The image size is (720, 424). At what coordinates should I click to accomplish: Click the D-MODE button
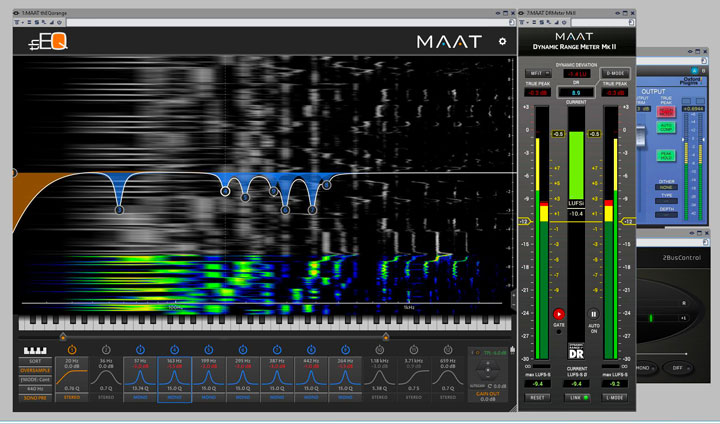coord(614,73)
